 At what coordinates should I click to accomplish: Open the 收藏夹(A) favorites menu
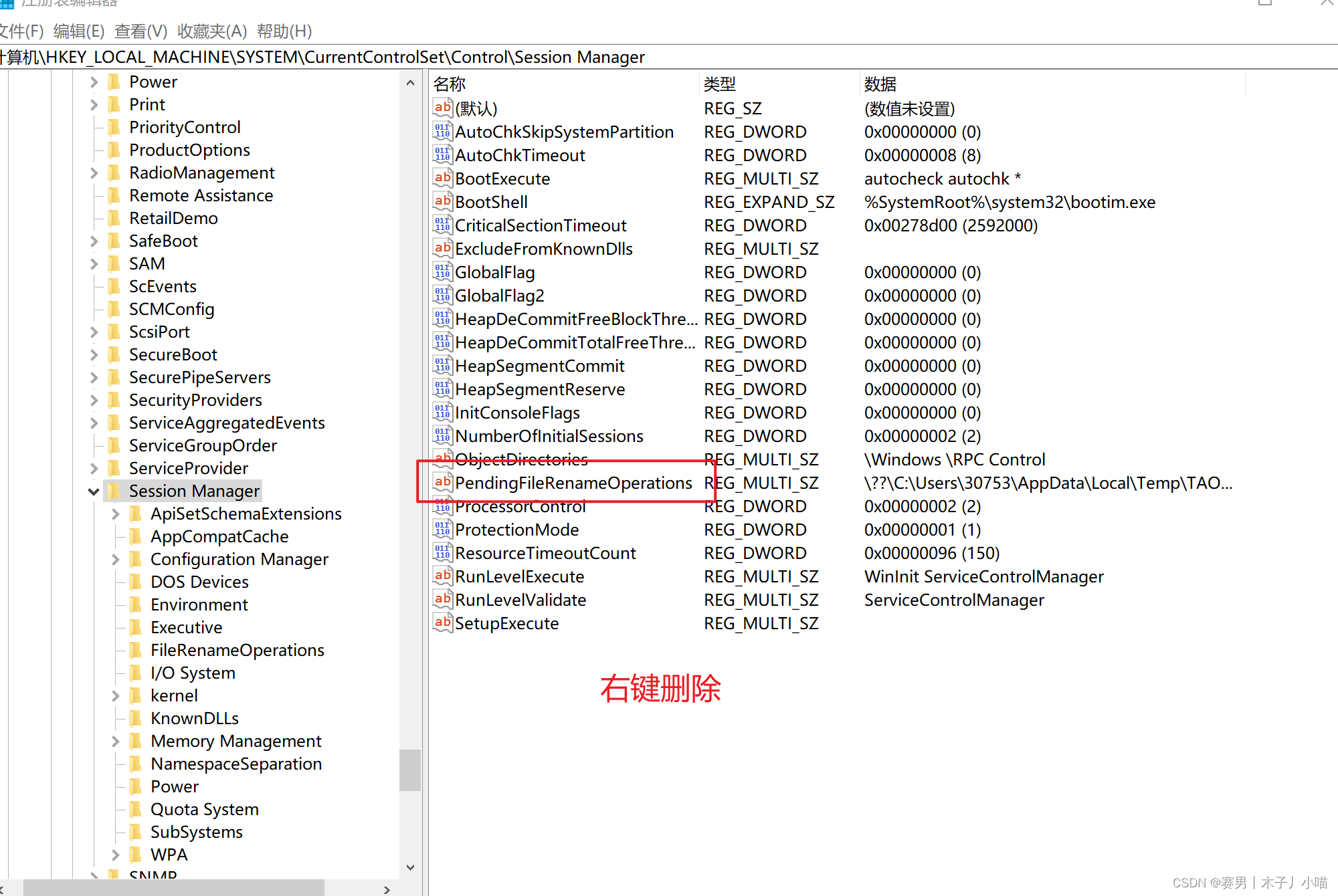(212, 31)
